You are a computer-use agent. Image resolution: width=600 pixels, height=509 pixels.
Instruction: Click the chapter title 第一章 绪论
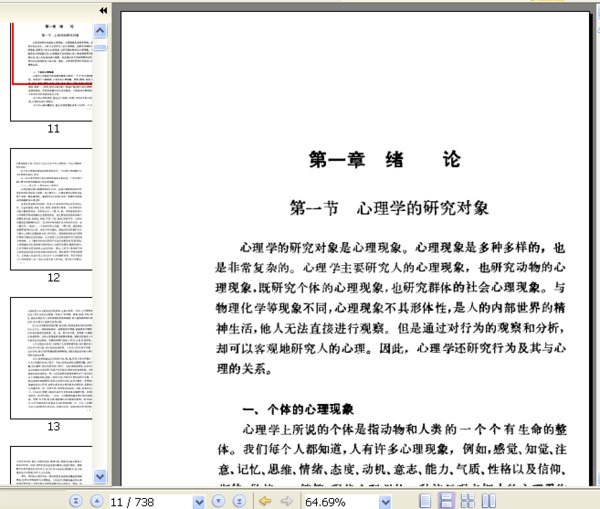tap(385, 159)
